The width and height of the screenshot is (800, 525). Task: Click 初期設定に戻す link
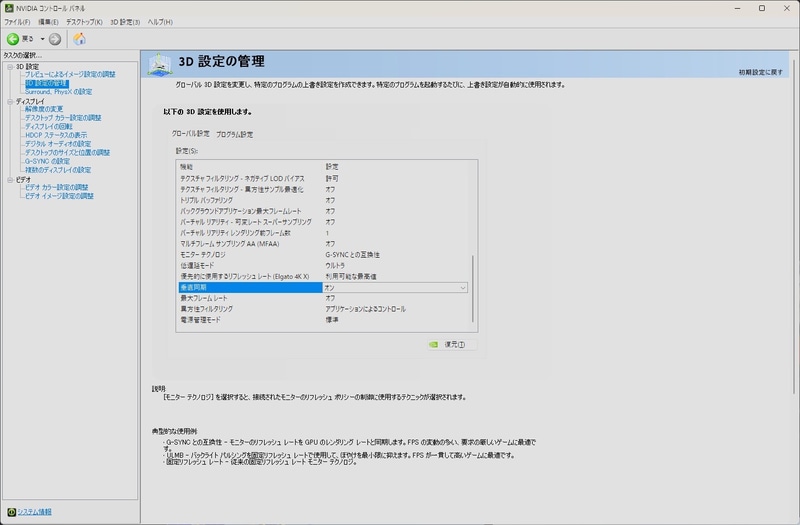pos(760,72)
